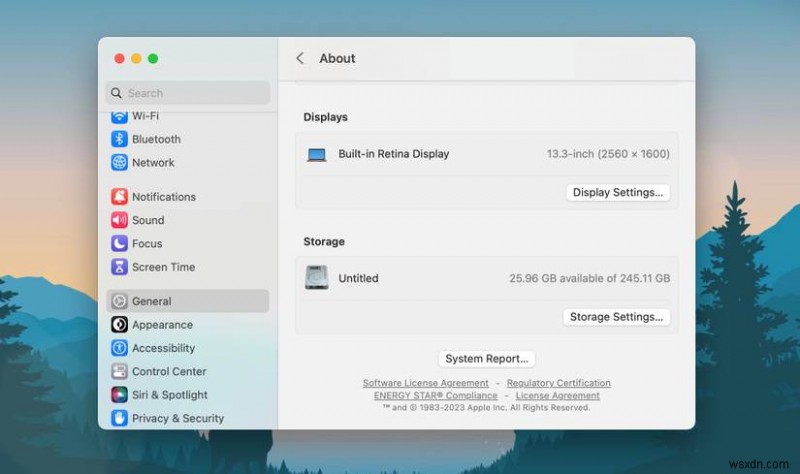Select Control Center in the sidebar
This screenshot has height=474, width=800.
coord(188,371)
